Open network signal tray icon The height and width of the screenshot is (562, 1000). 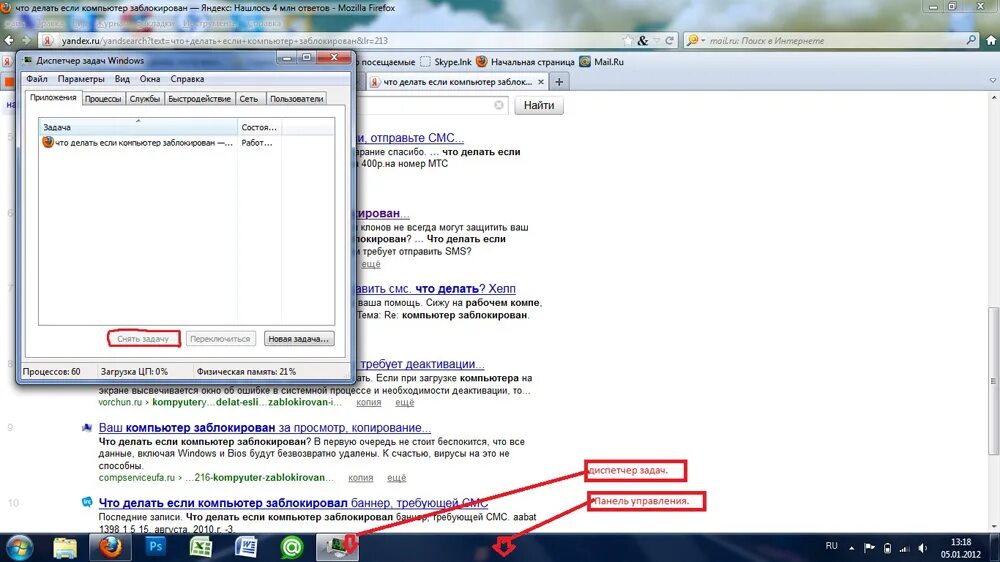[x=904, y=547]
